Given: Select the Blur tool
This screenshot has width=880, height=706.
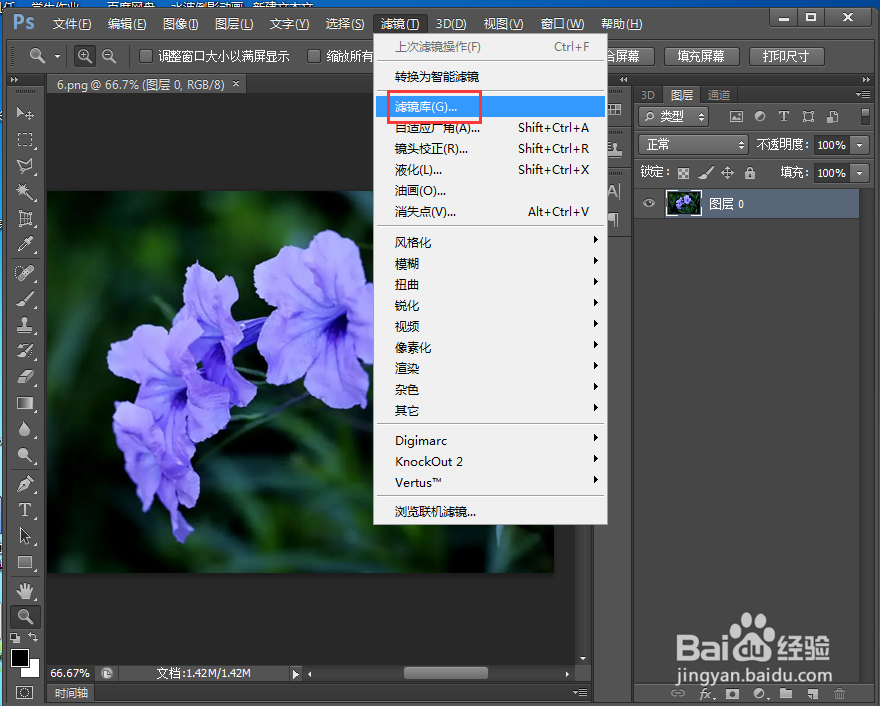Looking at the screenshot, I should click(25, 429).
